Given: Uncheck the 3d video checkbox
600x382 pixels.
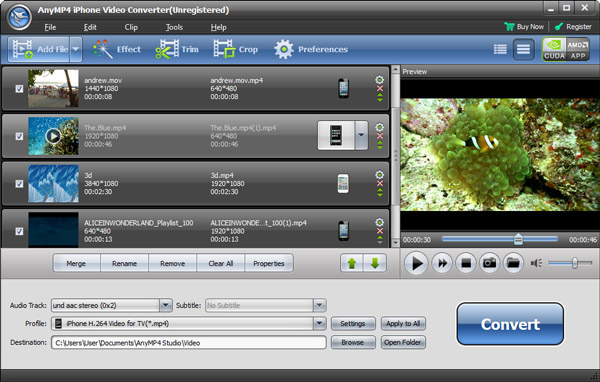Looking at the screenshot, I should (x=19, y=184).
